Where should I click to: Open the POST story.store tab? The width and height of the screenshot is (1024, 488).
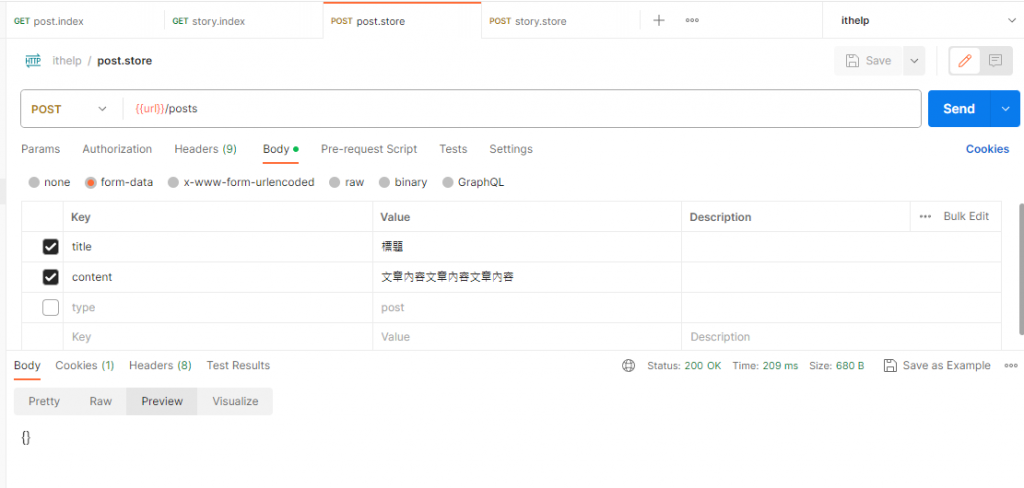click(x=560, y=21)
